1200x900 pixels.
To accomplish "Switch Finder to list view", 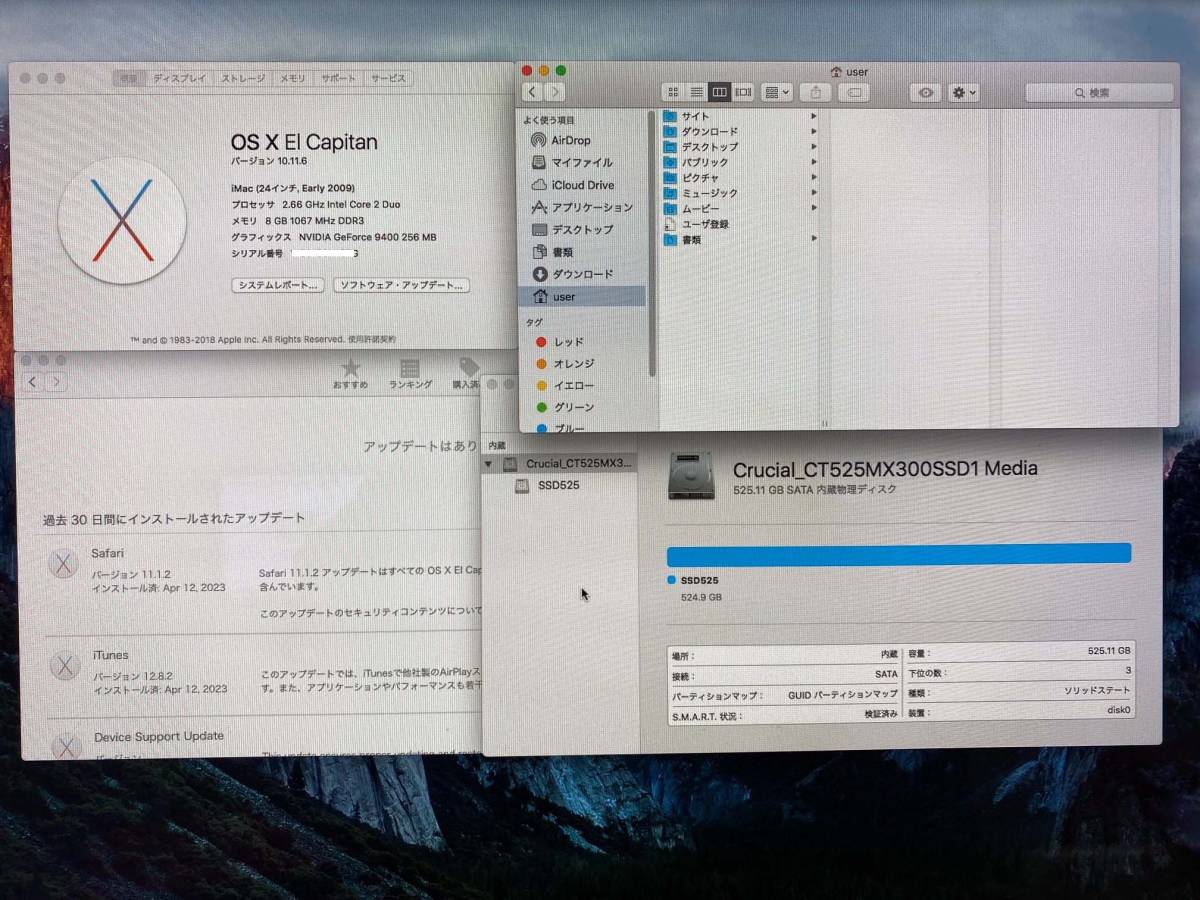I will point(696,92).
